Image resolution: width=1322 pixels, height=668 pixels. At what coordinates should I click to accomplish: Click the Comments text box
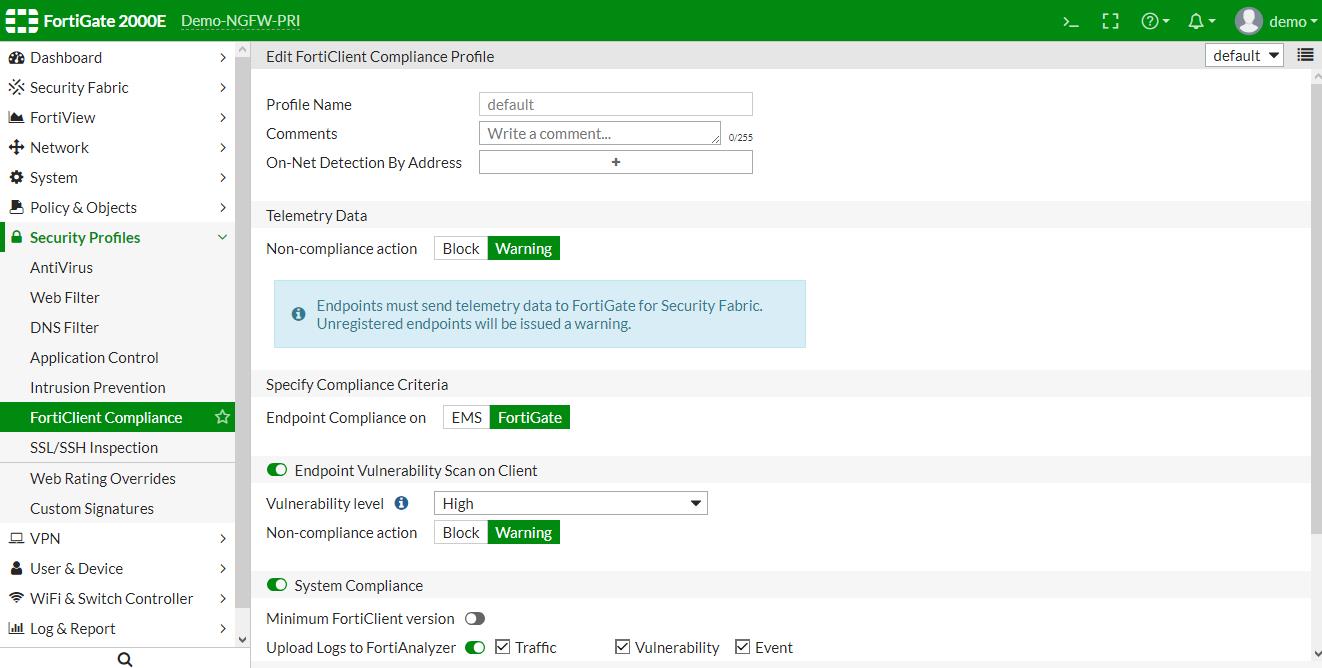coord(600,133)
